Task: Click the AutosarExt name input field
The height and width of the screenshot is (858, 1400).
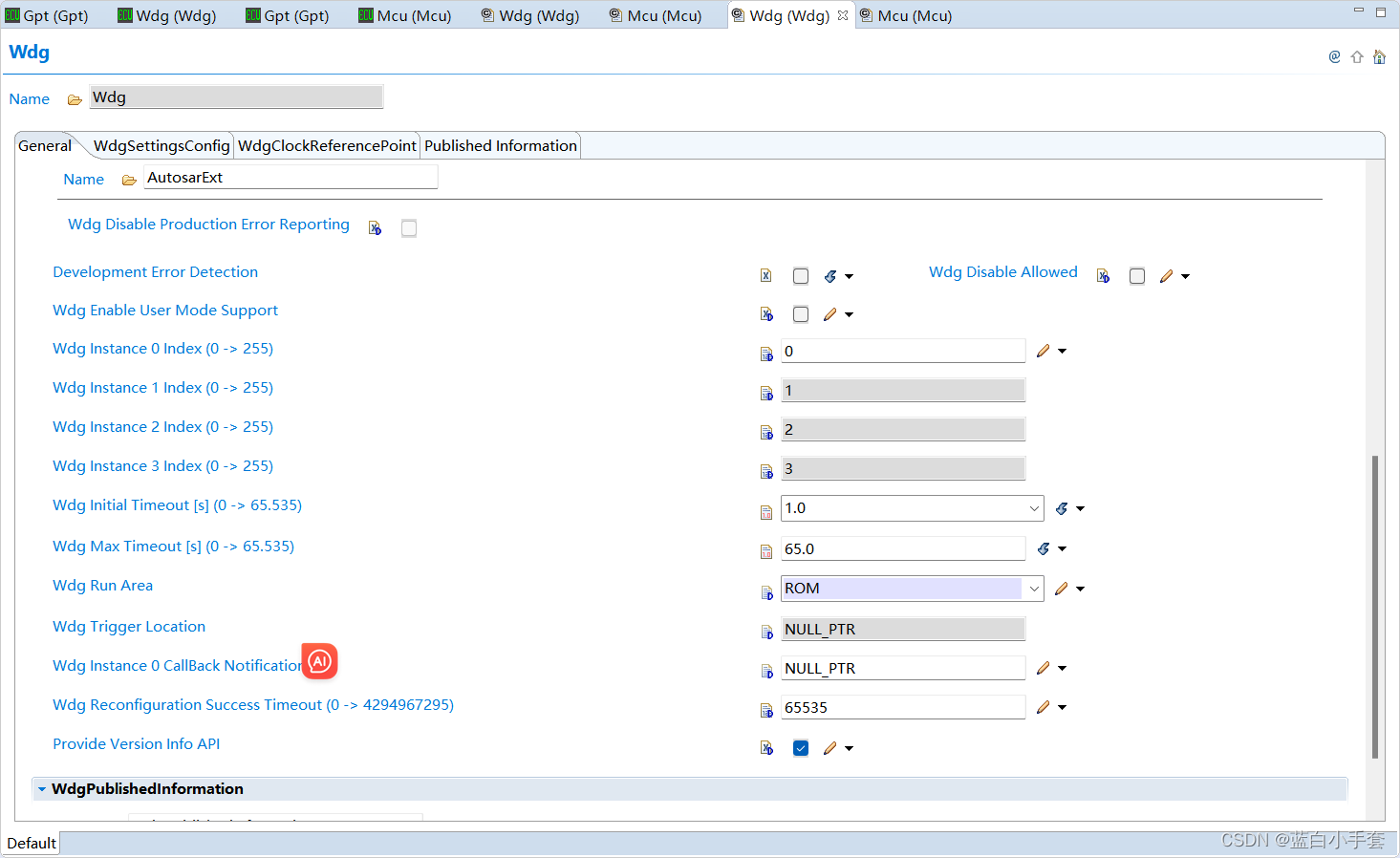Action: (291, 178)
